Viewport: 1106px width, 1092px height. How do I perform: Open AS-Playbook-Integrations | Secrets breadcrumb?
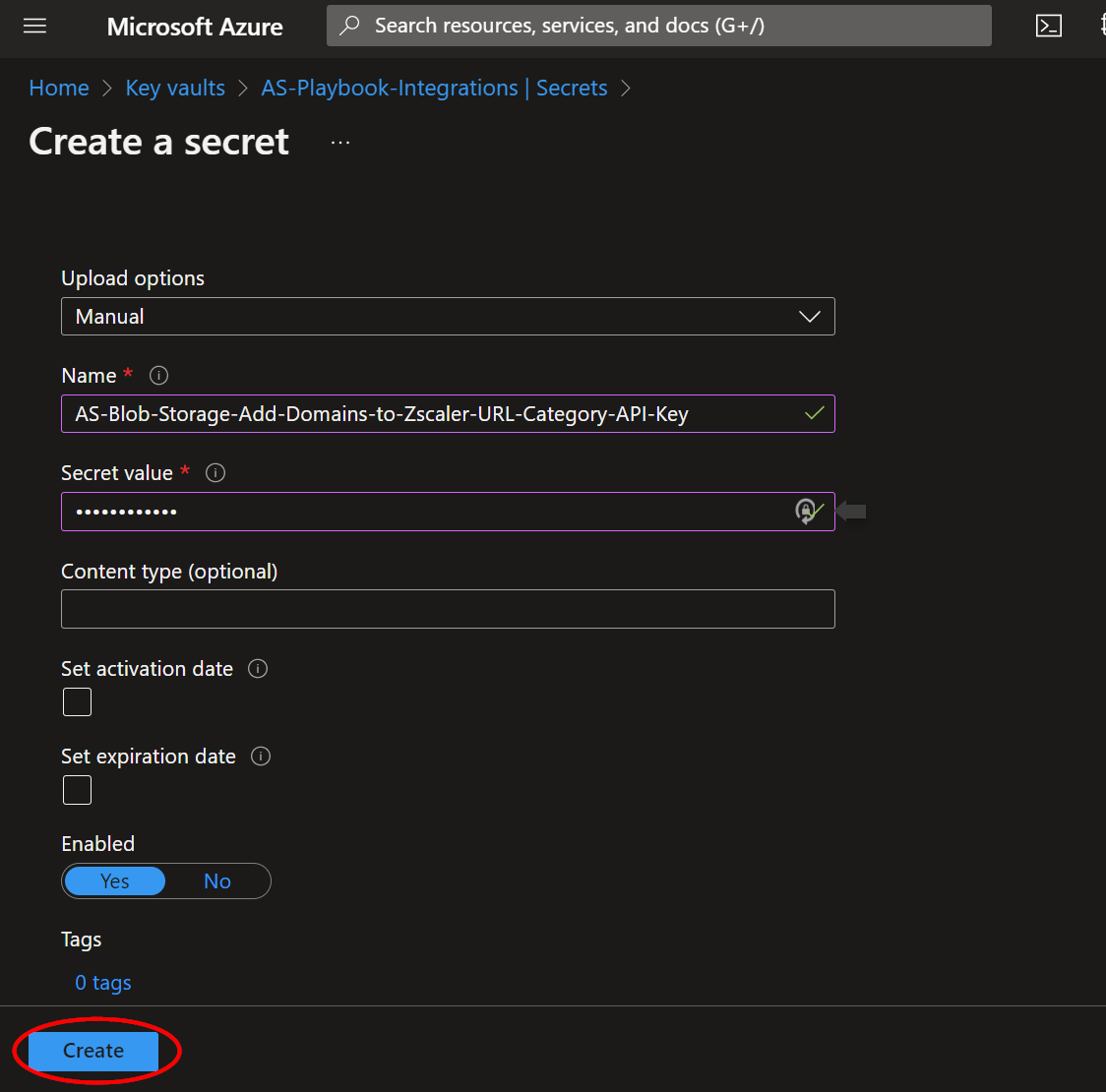(434, 89)
